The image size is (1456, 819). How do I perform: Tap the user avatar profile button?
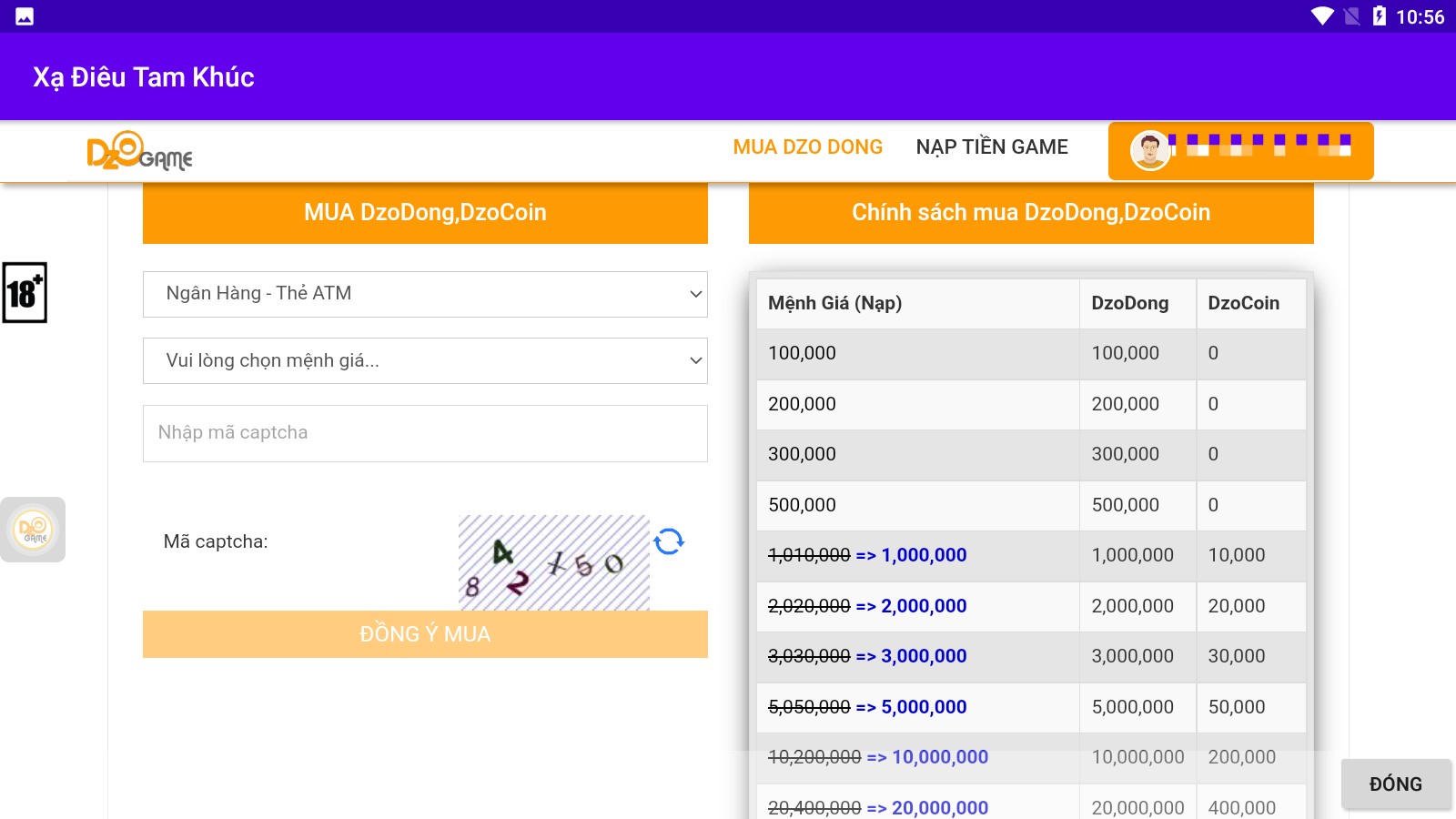(1240, 151)
